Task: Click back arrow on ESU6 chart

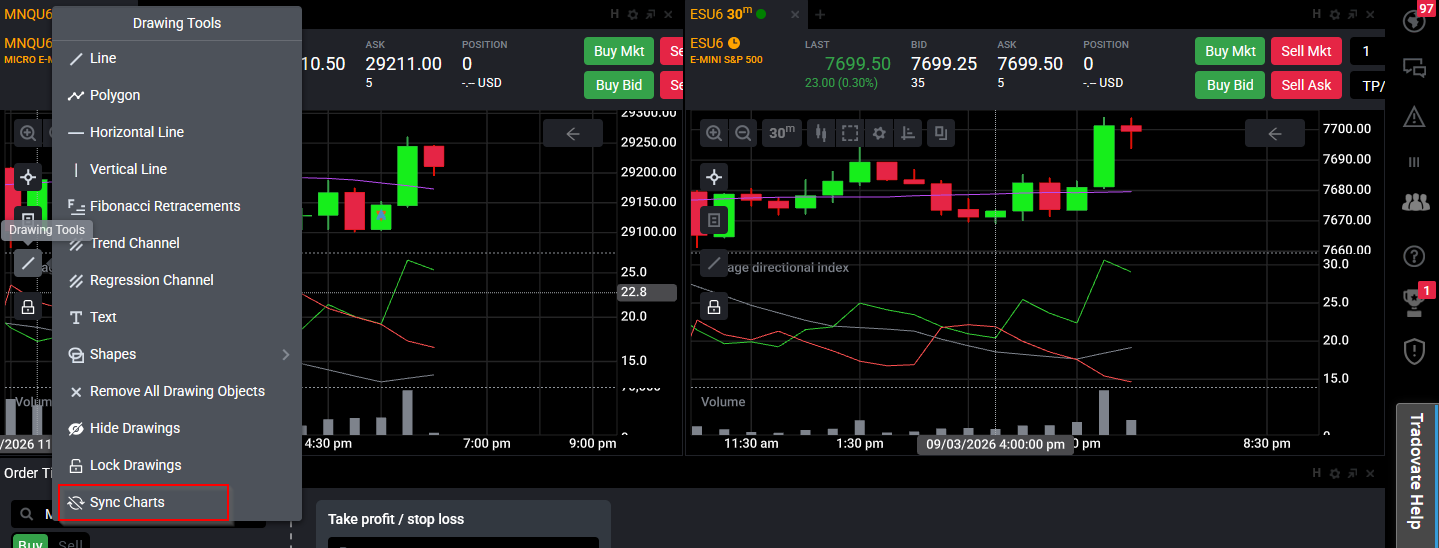Action: [1275, 133]
